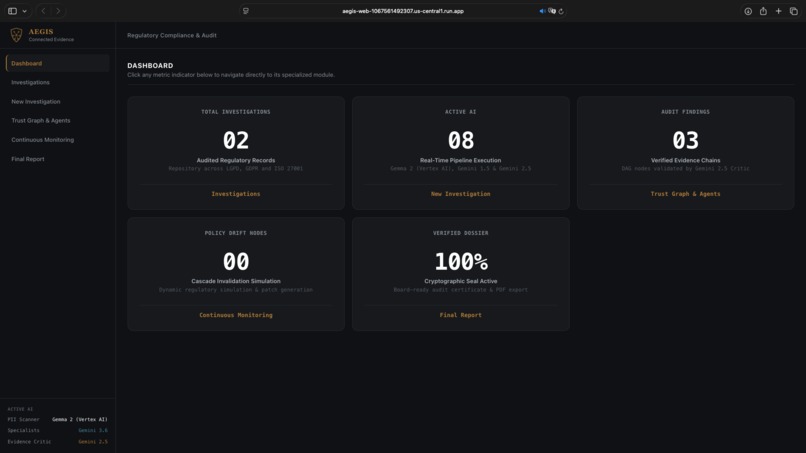Click the 'PII Scanner' label
This screenshot has height=453, width=806.
pyautogui.click(x=23, y=420)
